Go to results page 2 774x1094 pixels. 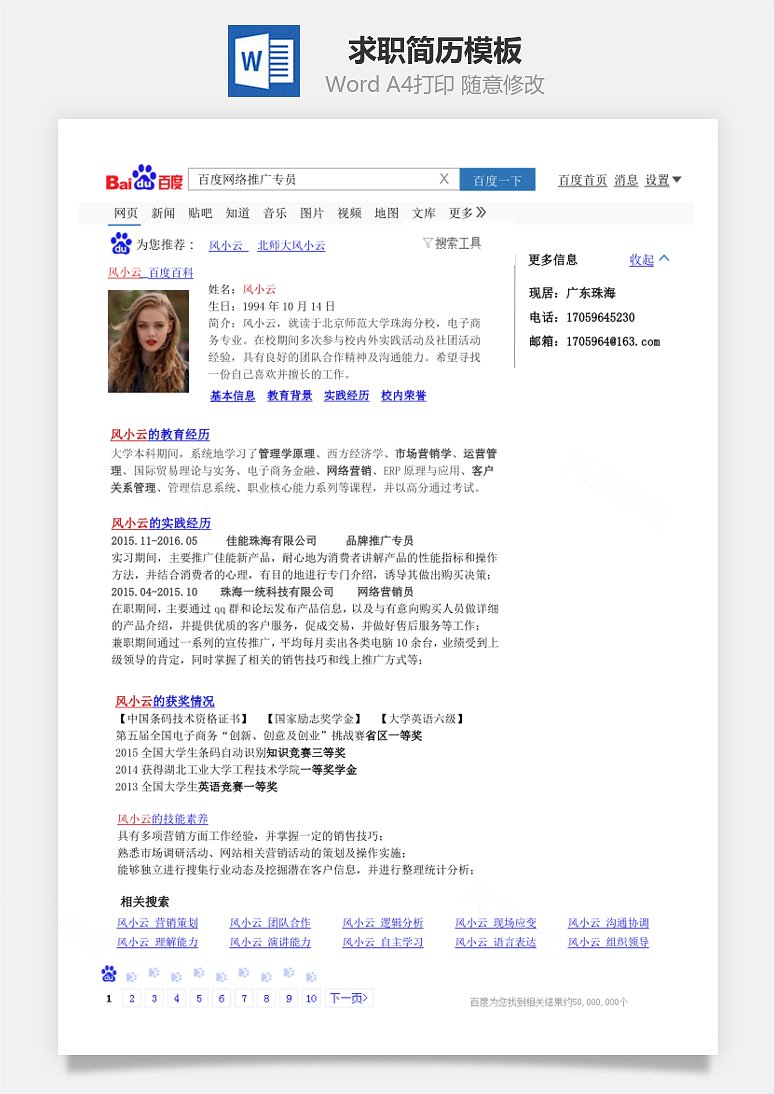(132, 998)
